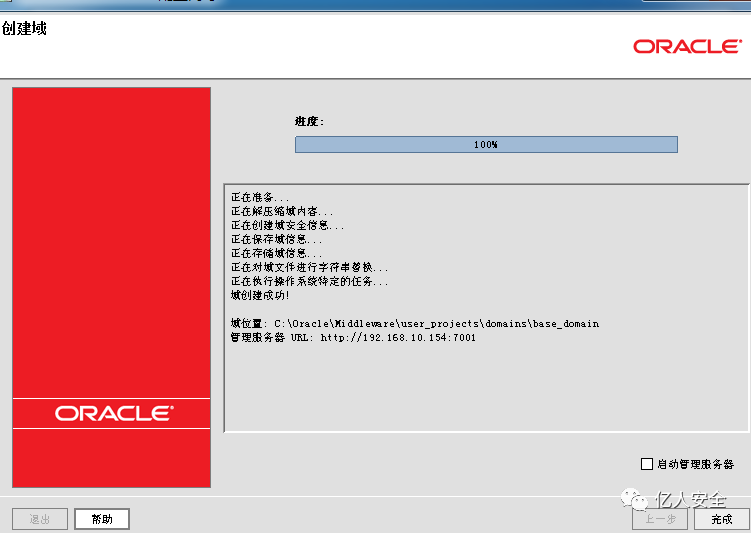751x533 pixels.
Task: Select the 正在存储域信息... log line
Action: tap(276, 253)
